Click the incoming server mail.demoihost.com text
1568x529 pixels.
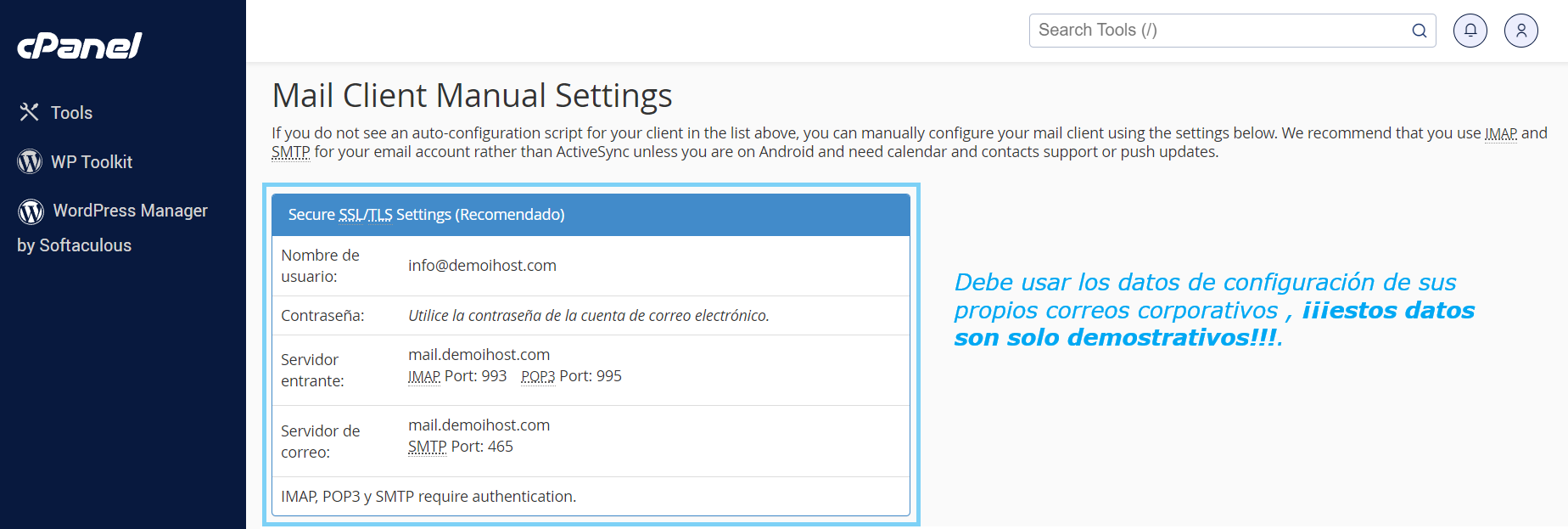pos(479,355)
